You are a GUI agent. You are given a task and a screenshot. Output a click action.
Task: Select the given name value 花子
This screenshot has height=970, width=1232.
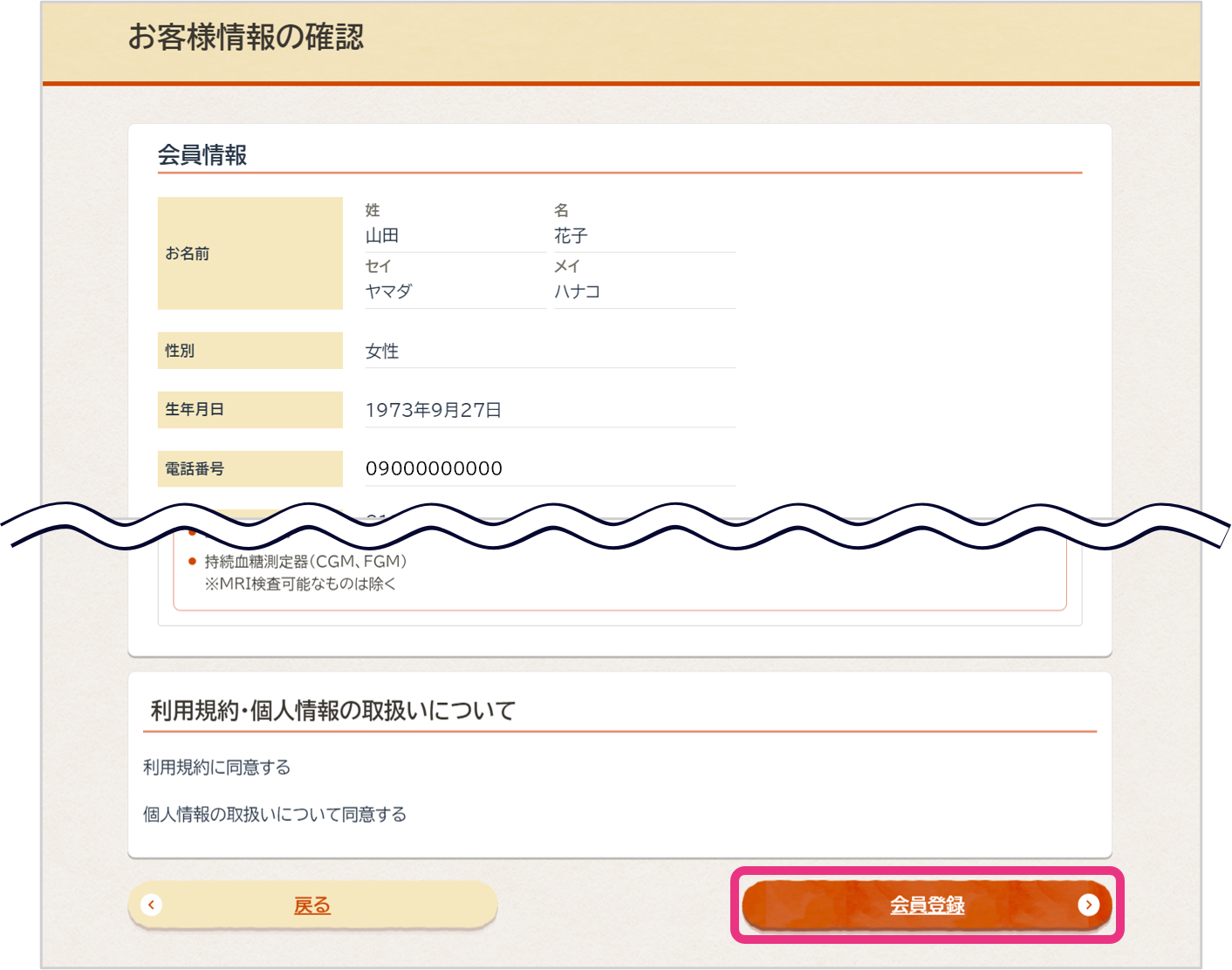point(571,236)
